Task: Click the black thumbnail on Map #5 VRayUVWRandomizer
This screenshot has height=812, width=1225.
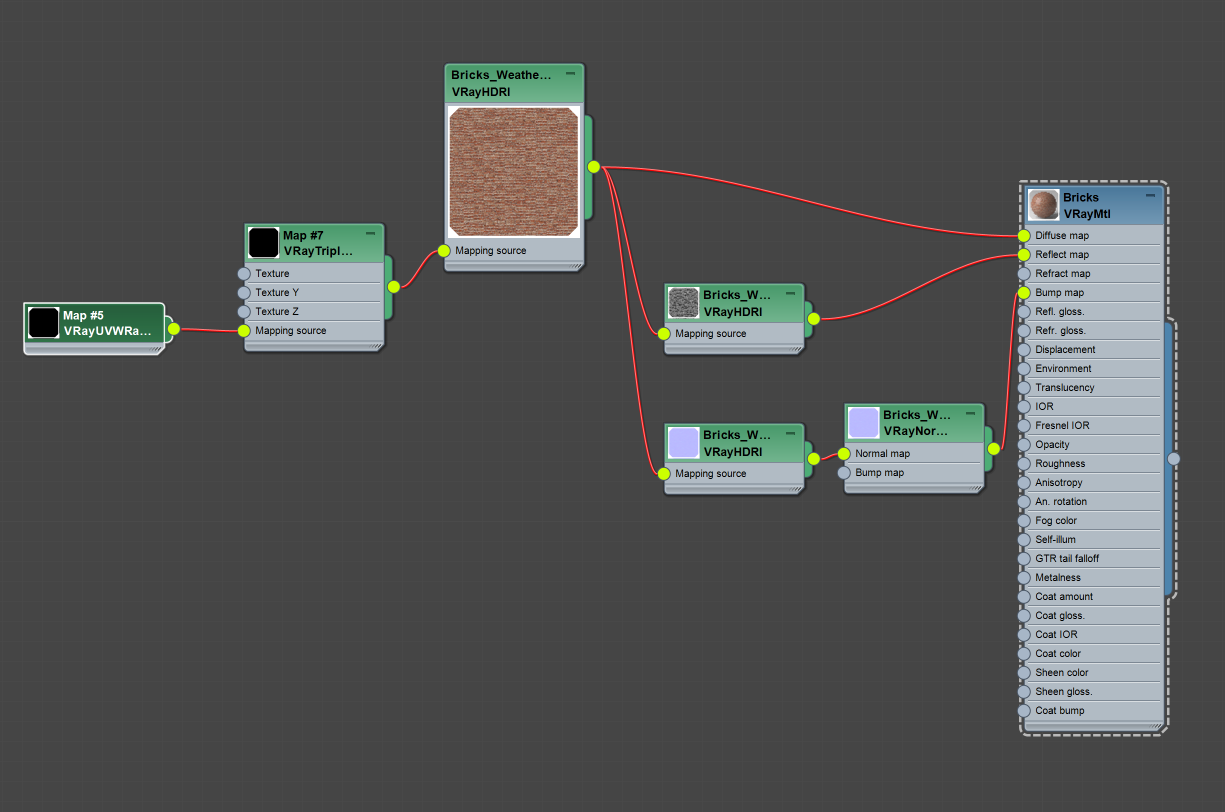Action: point(42,321)
